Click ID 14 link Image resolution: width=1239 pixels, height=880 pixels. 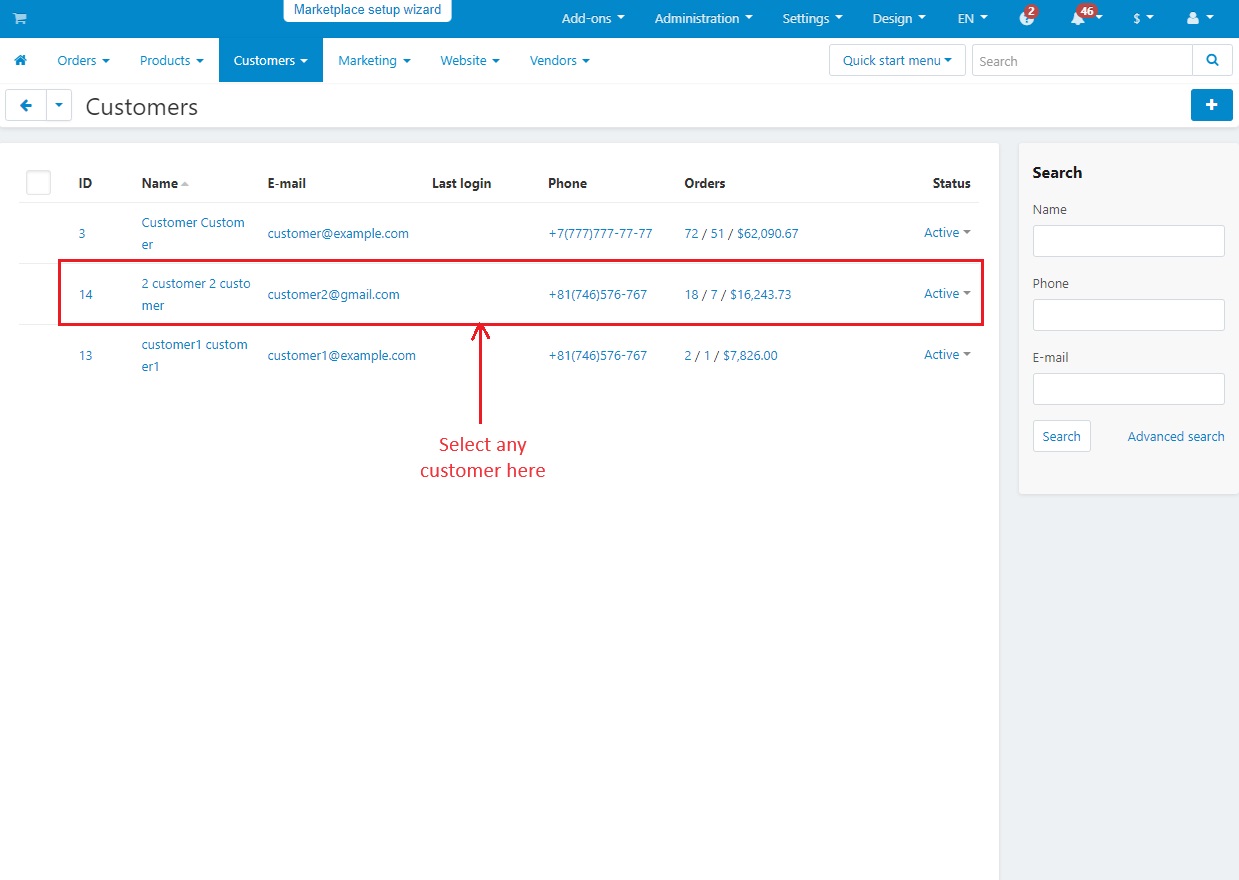tap(86, 294)
